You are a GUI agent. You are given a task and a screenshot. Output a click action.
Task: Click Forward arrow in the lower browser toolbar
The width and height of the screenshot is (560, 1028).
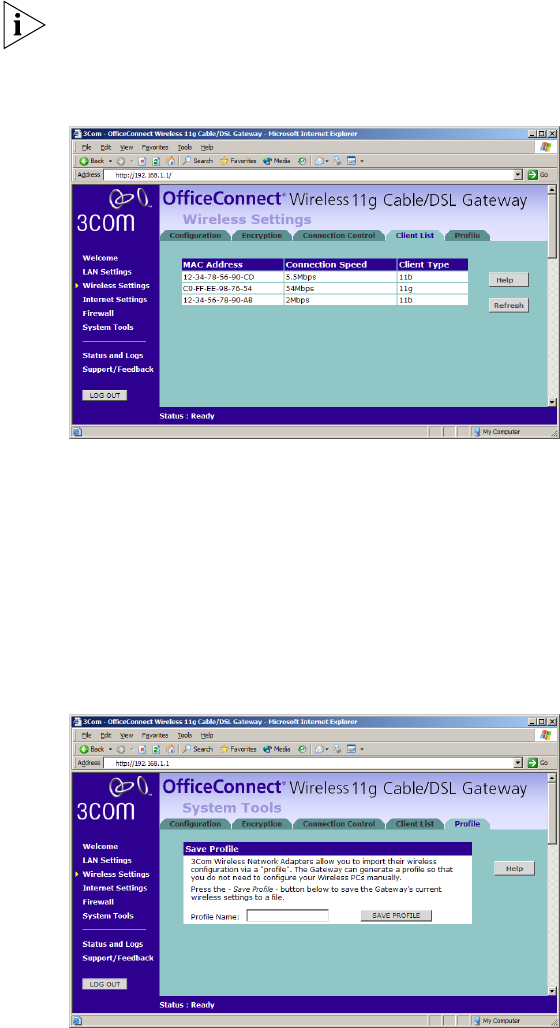[x=121, y=749]
